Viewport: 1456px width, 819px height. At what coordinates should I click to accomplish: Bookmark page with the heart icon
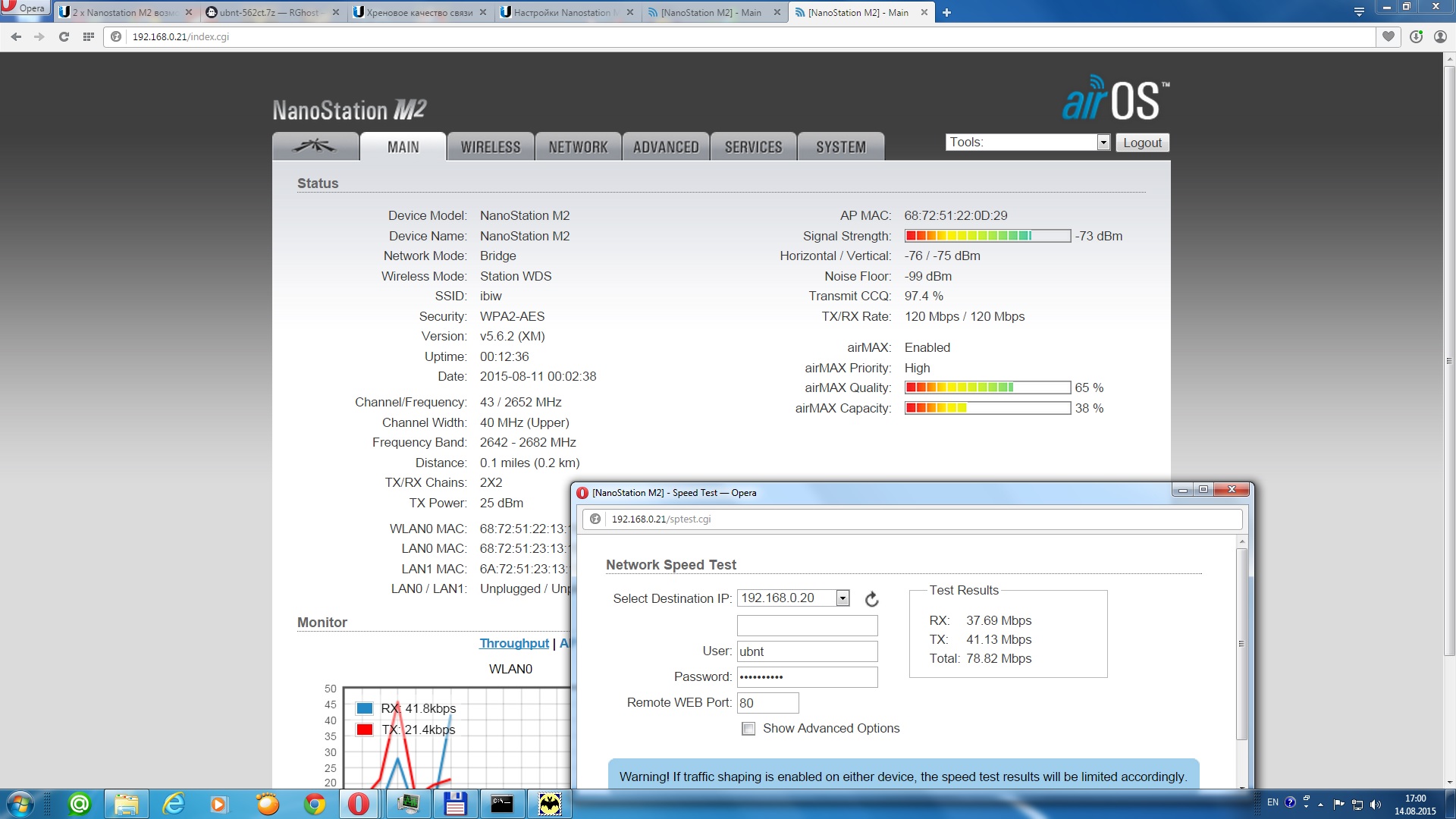(1389, 36)
